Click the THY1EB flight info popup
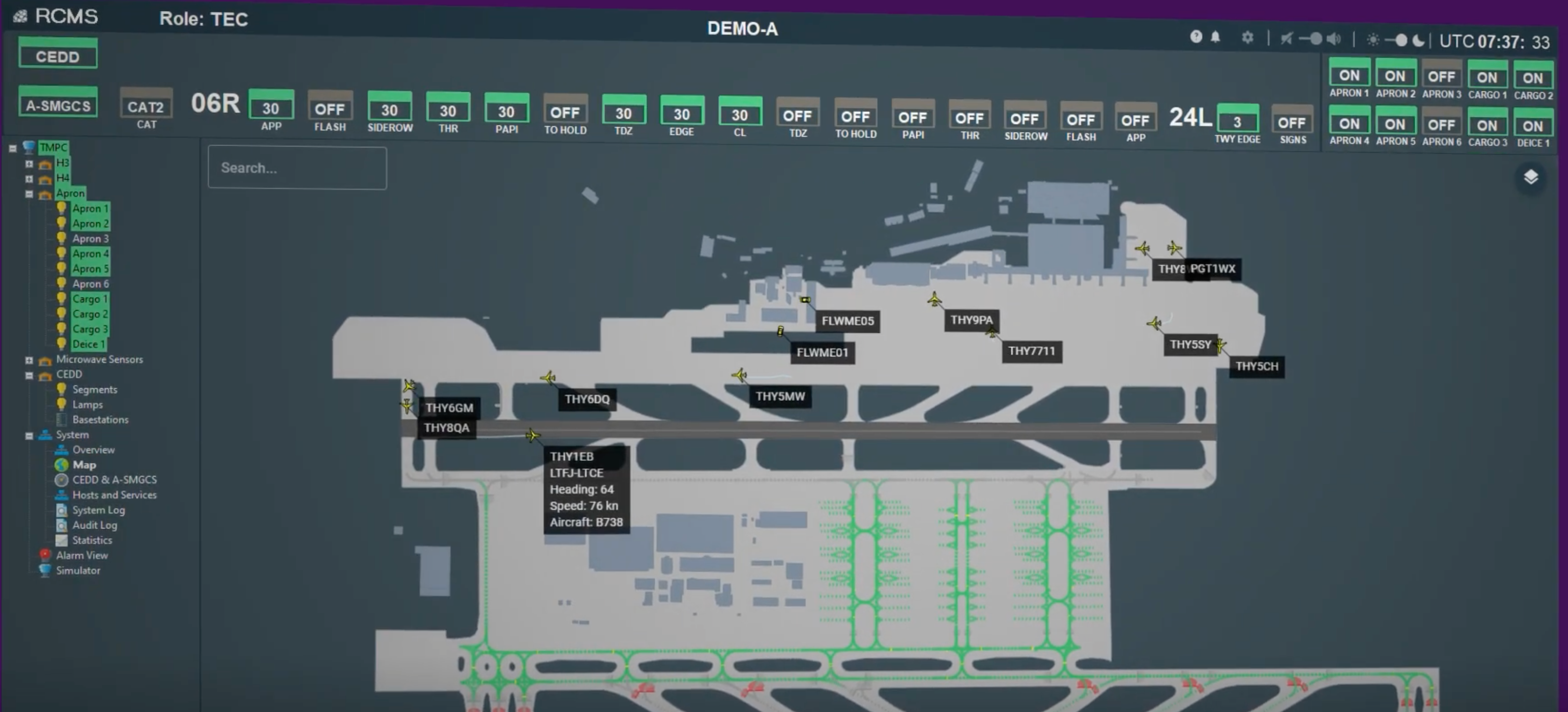This screenshot has width=1568, height=712. point(586,490)
